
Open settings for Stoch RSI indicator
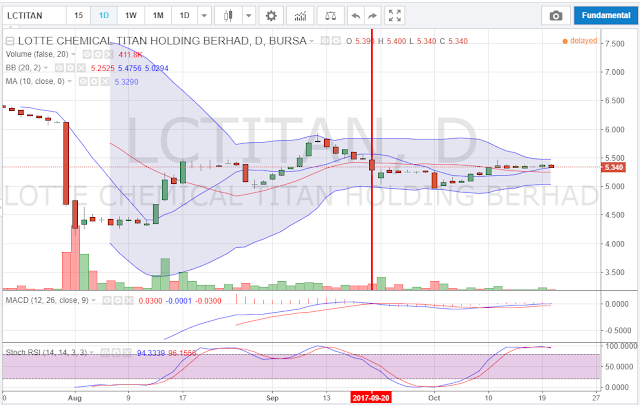[116, 352]
